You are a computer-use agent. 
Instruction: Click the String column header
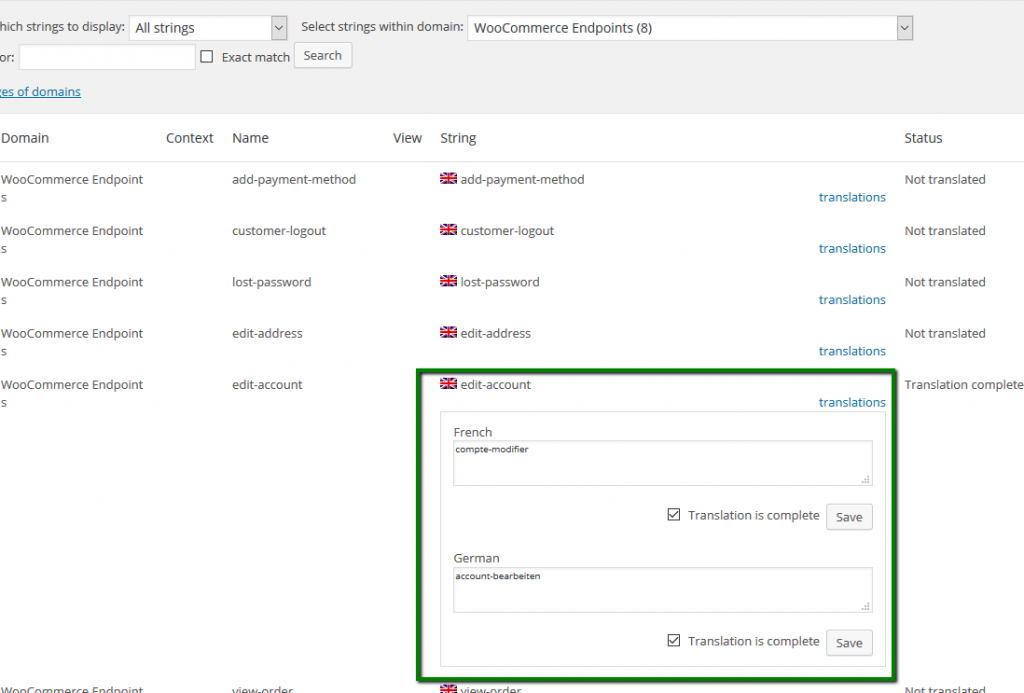[x=458, y=138]
